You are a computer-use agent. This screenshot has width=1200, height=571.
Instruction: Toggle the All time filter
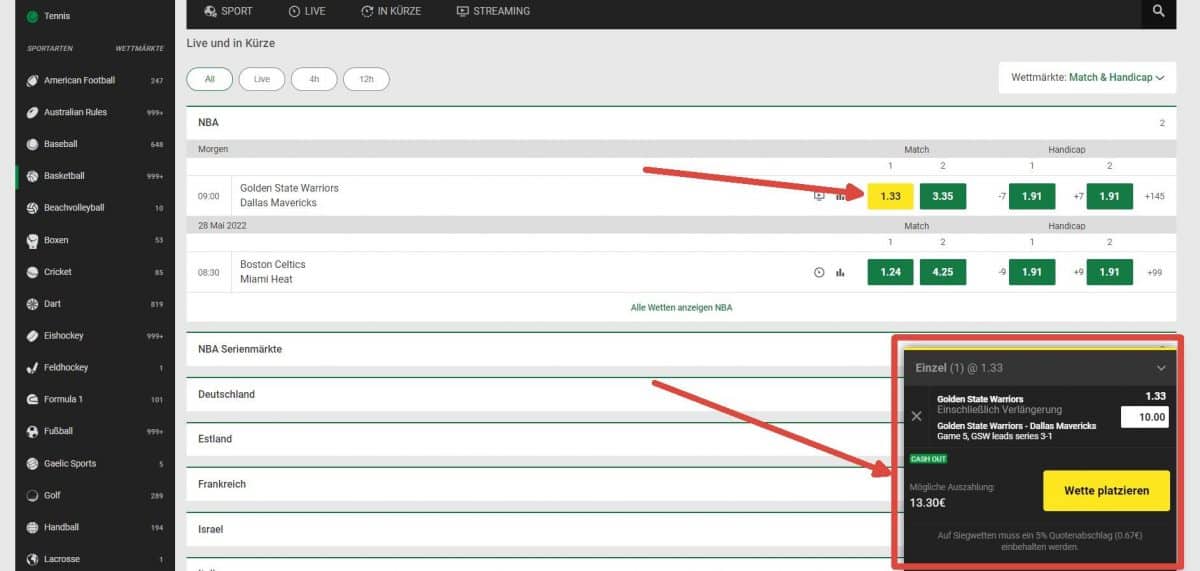coord(209,79)
